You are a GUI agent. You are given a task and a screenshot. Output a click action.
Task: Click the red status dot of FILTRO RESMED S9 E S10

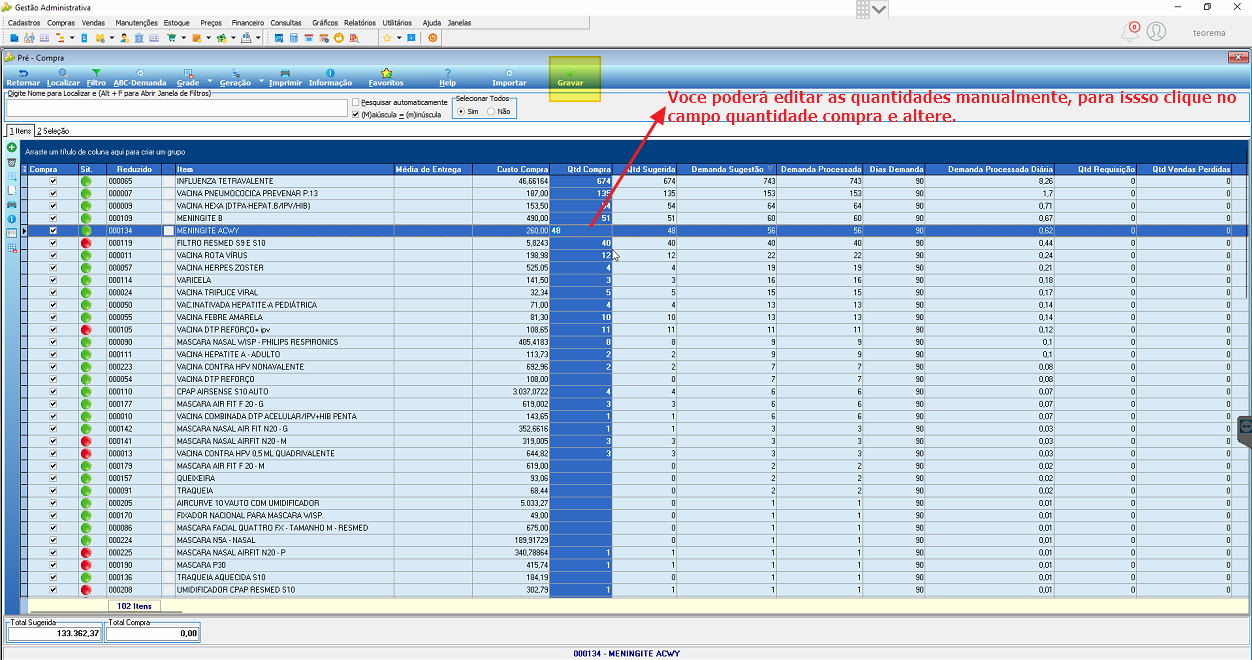tap(86, 243)
